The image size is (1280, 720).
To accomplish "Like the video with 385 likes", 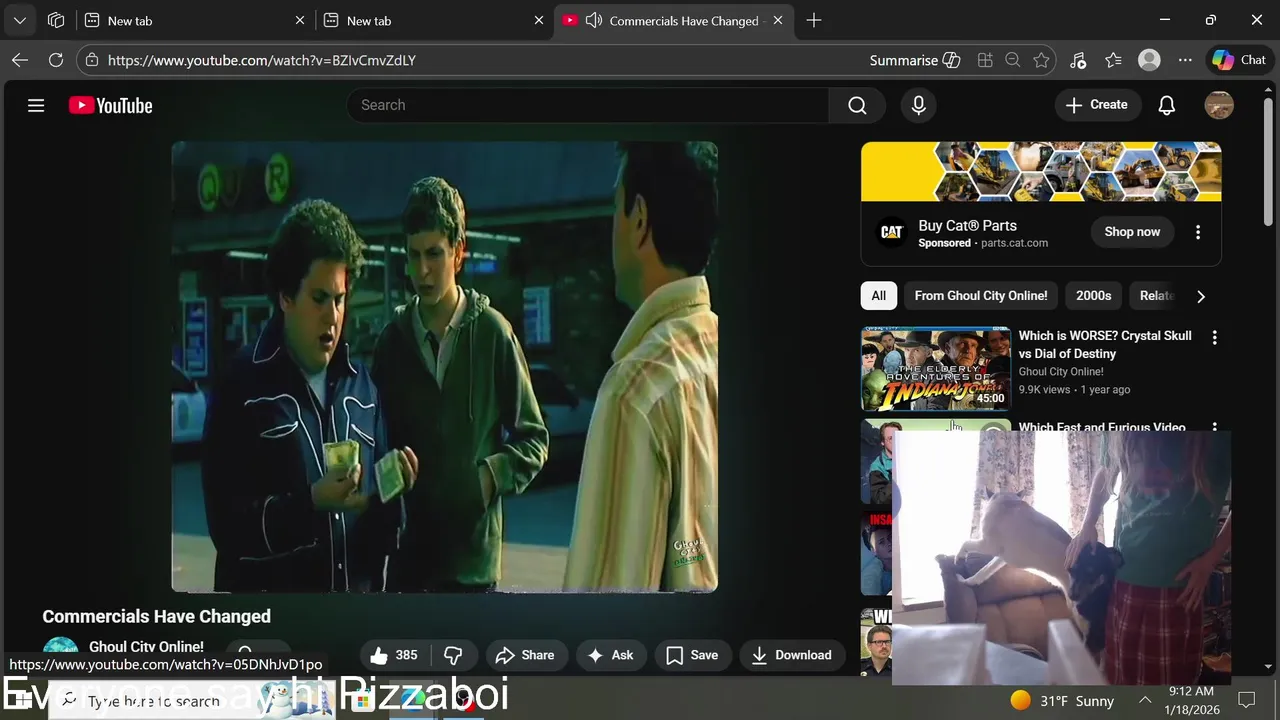I will (394, 655).
